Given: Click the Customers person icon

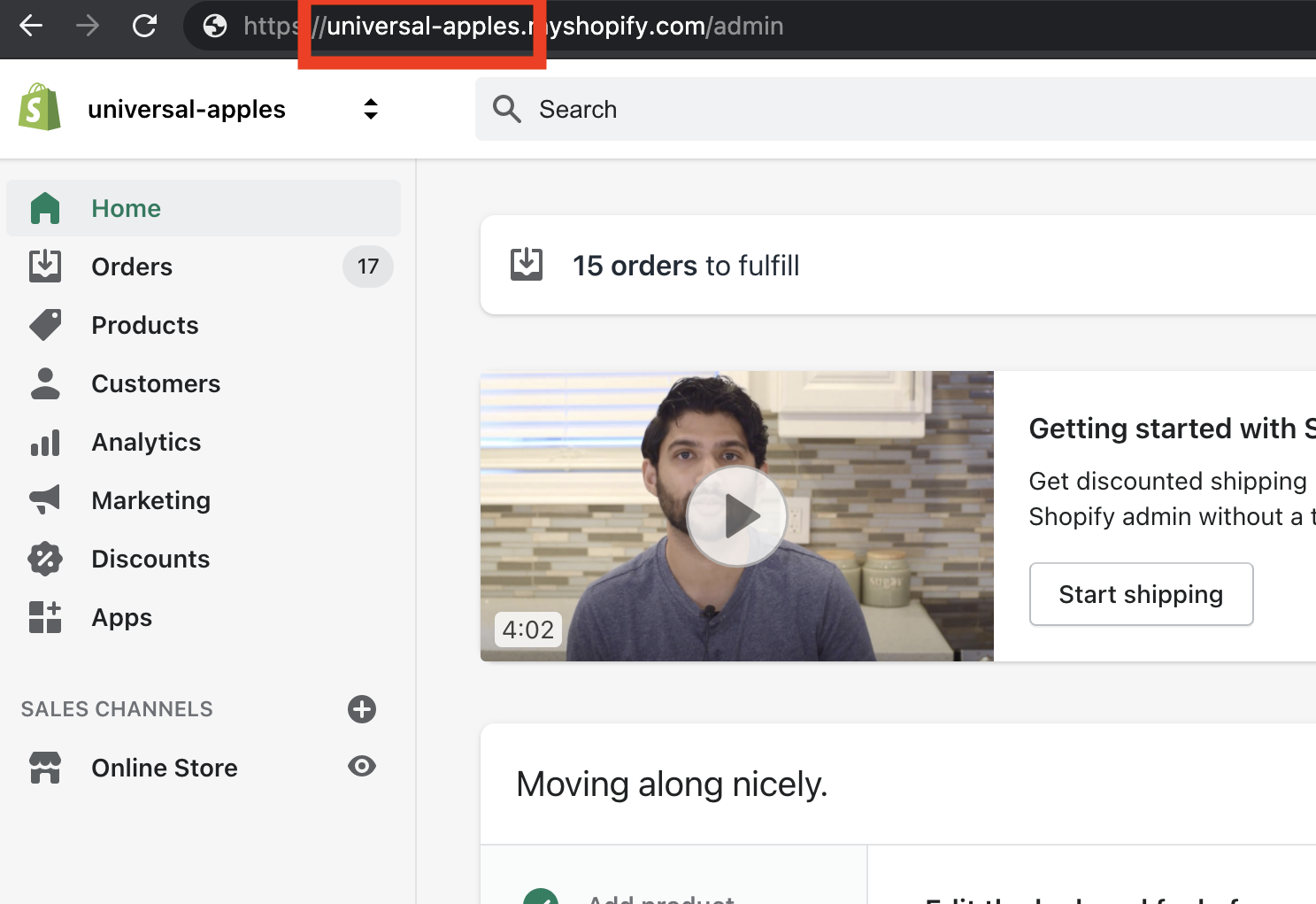Looking at the screenshot, I should 45,383.
